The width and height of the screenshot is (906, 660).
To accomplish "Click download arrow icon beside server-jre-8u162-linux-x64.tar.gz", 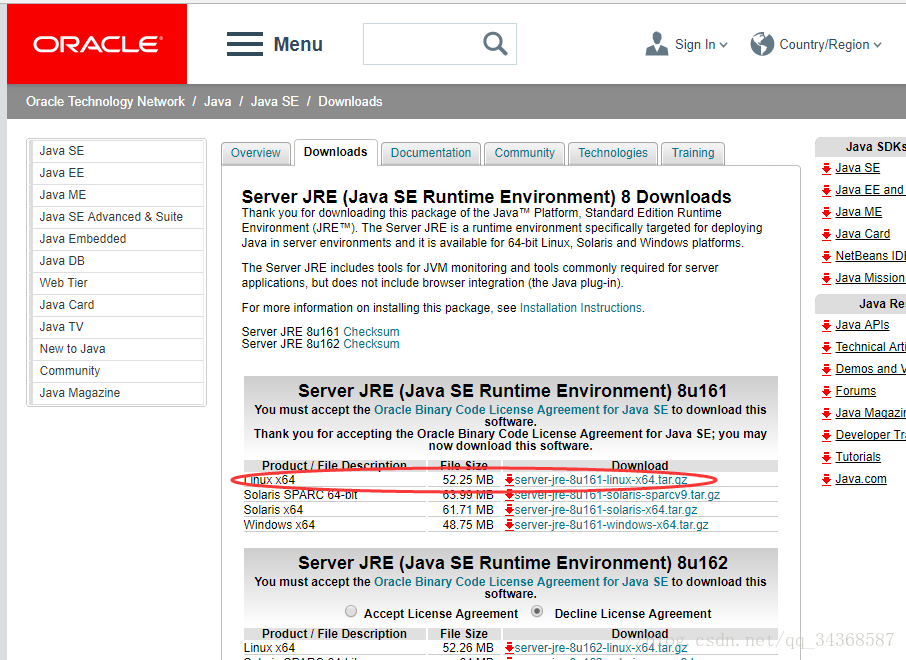I will (x=509, y=648).
